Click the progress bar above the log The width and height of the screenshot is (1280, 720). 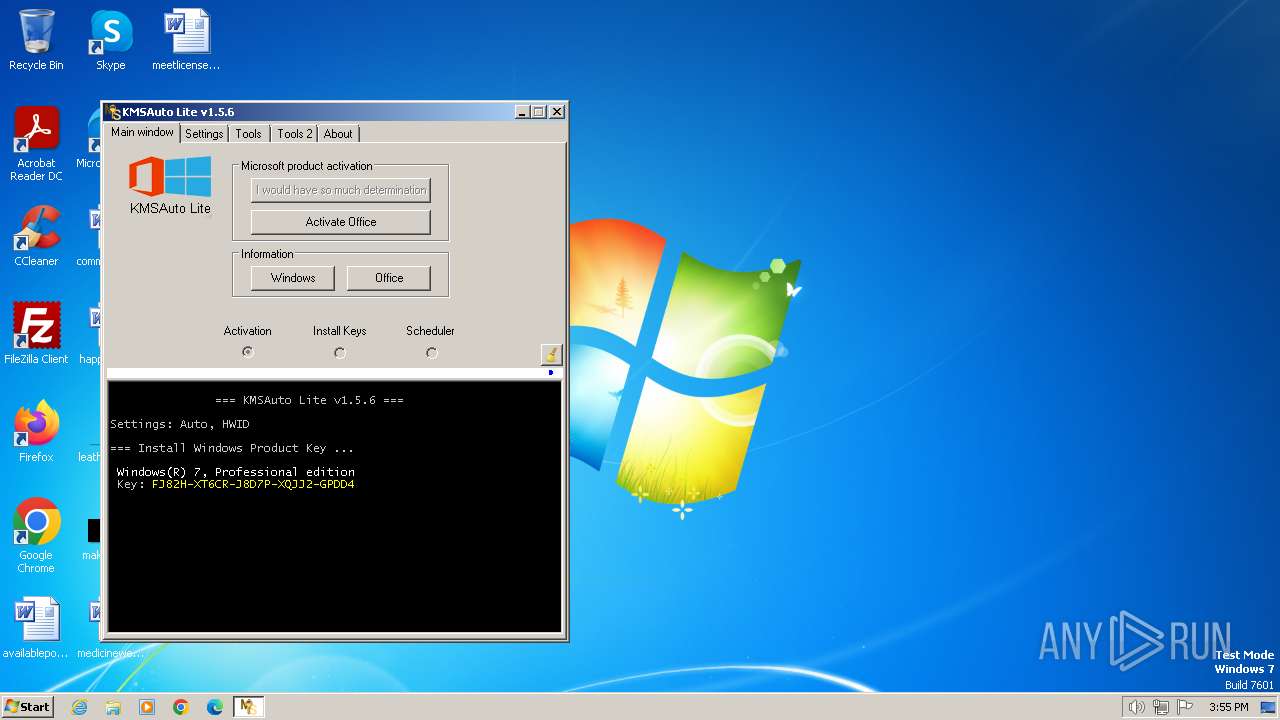[334, 373]
